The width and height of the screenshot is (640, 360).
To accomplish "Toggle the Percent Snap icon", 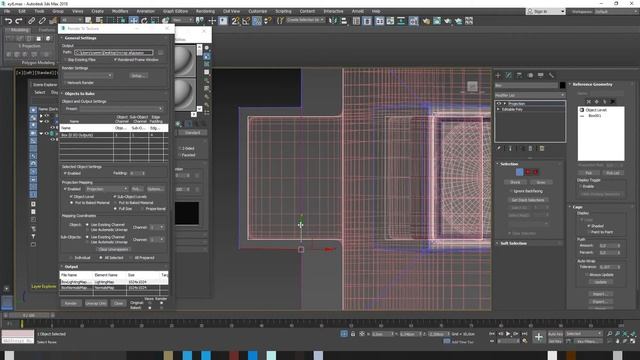I will pos(257,21).
